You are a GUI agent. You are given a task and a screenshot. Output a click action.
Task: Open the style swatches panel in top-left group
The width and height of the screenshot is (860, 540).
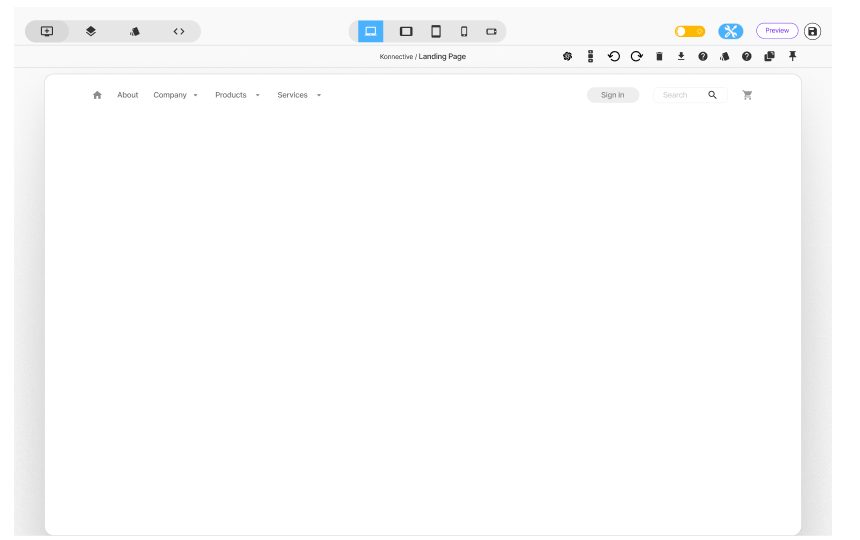point(135,31)
